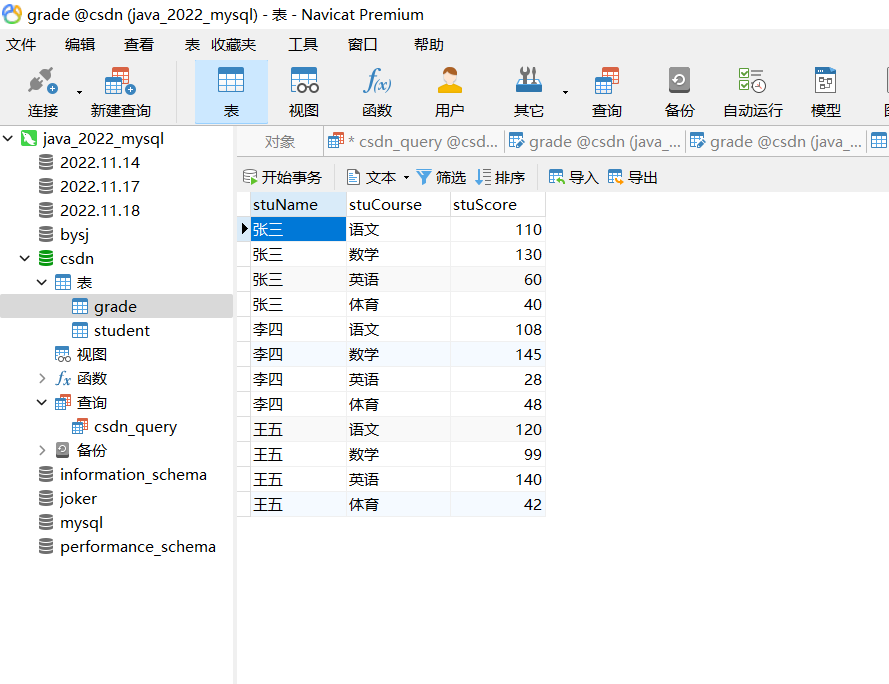Create a new query with 新建查询
The image size is (889, 684).
120,92
